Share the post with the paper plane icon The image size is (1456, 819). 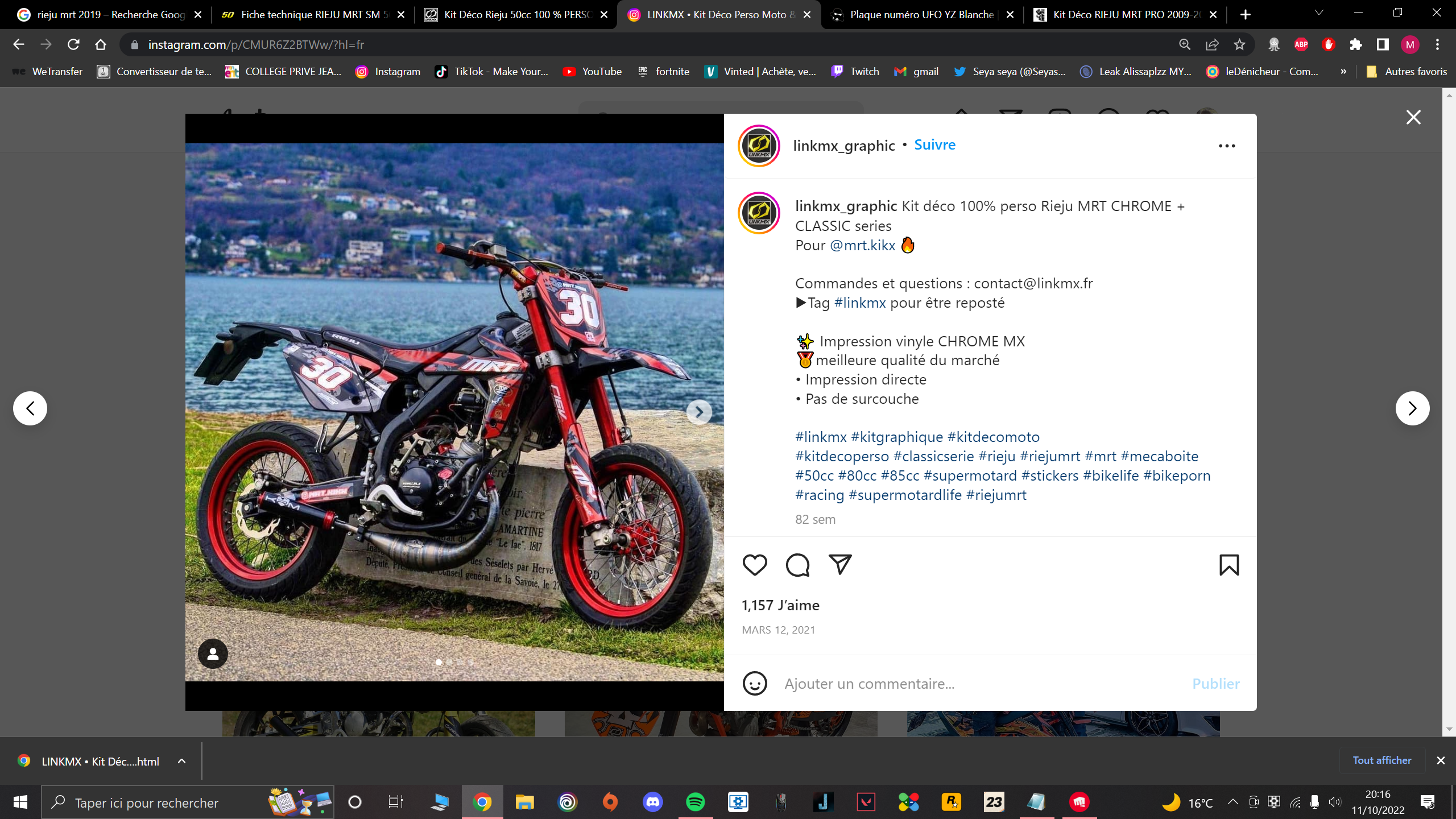point(840,564)
